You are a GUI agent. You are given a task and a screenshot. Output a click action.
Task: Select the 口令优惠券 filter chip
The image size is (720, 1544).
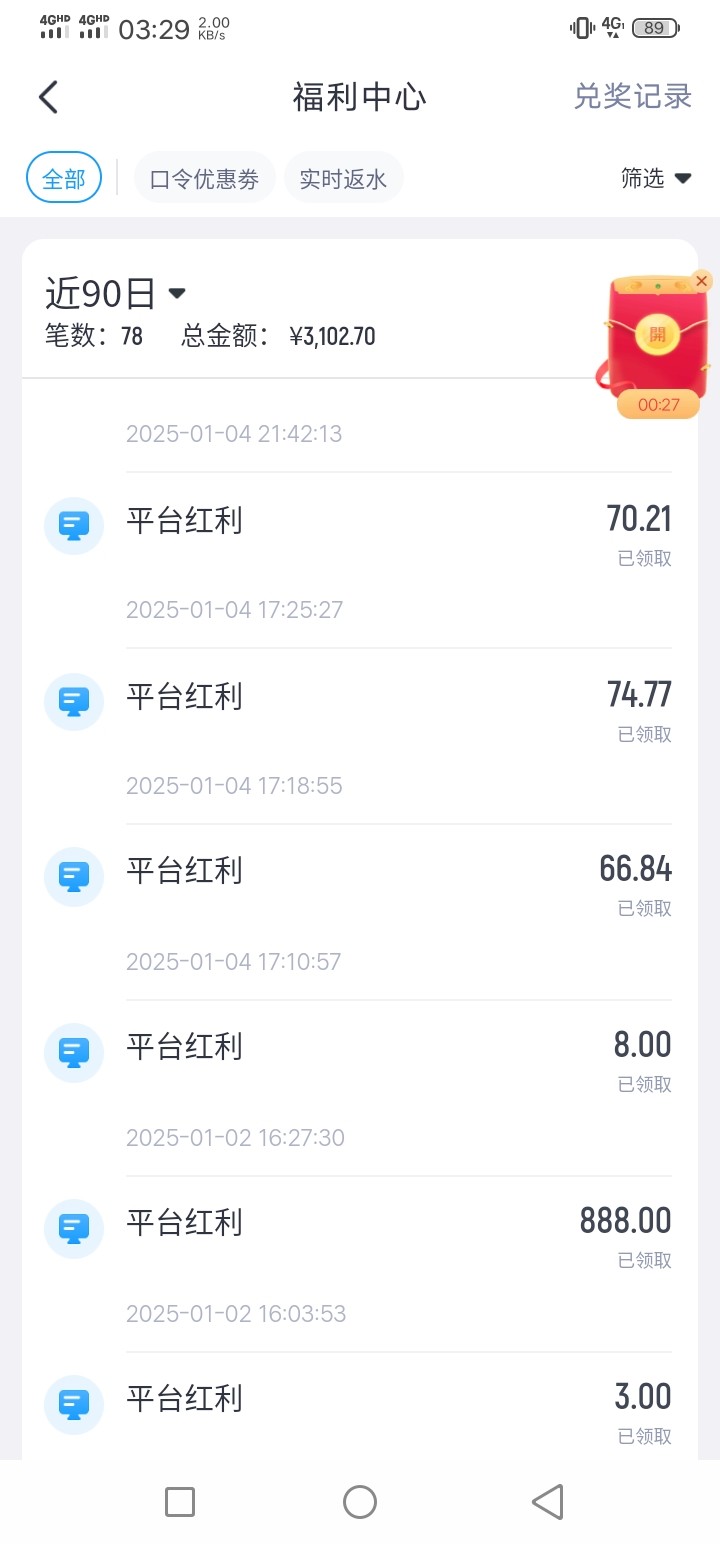point(204,178)
